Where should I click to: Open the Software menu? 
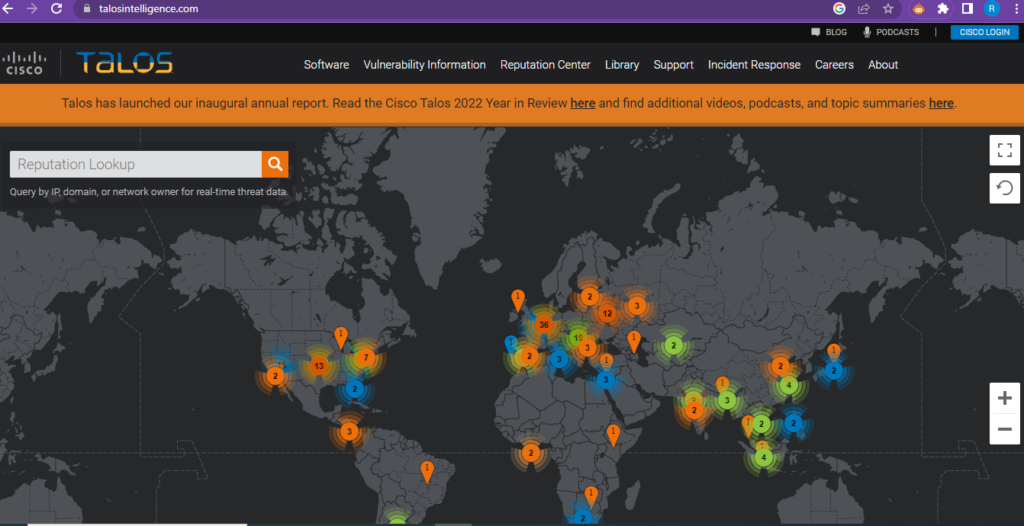pyautogui.click(x=326, y=65)
